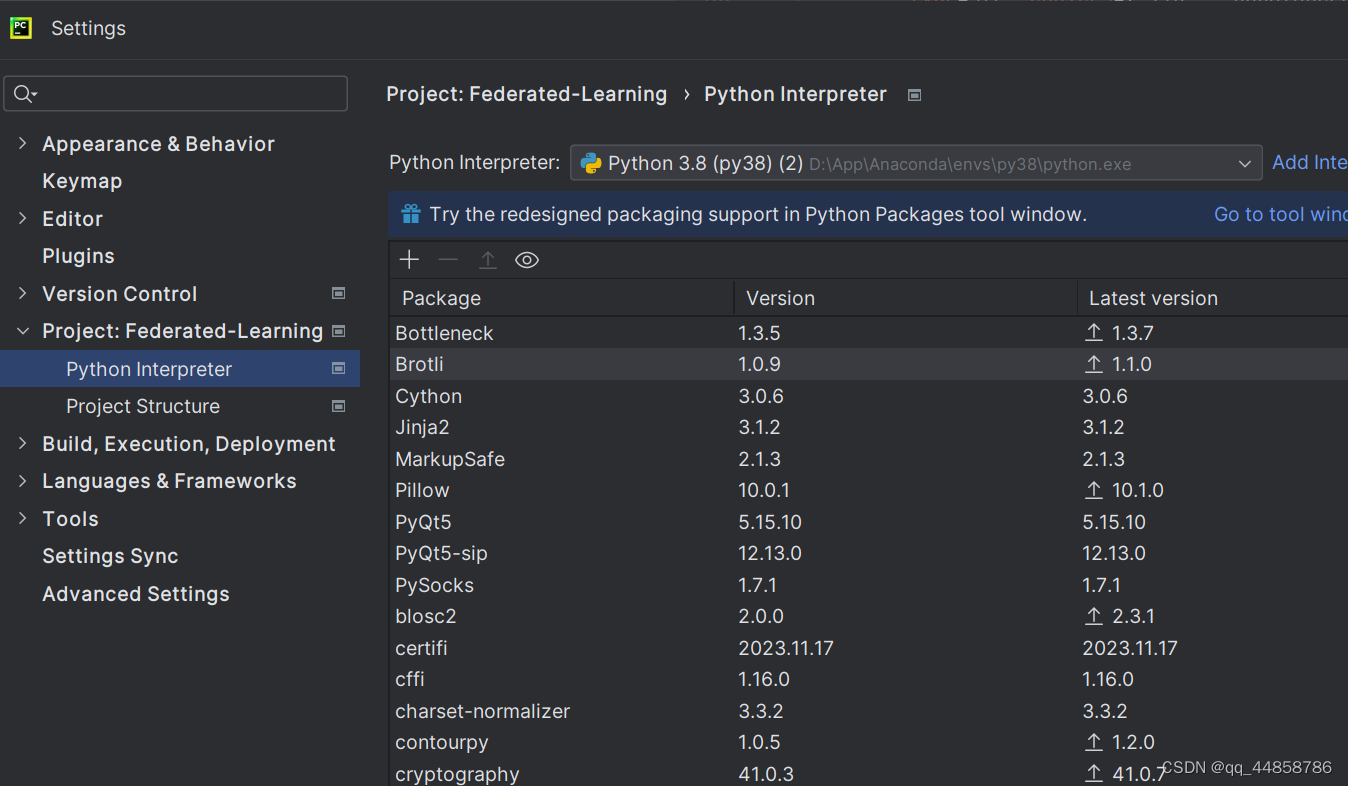Toggle the eye icon for early releases
Screen dimensions: 1348x786
click(527, 260)
